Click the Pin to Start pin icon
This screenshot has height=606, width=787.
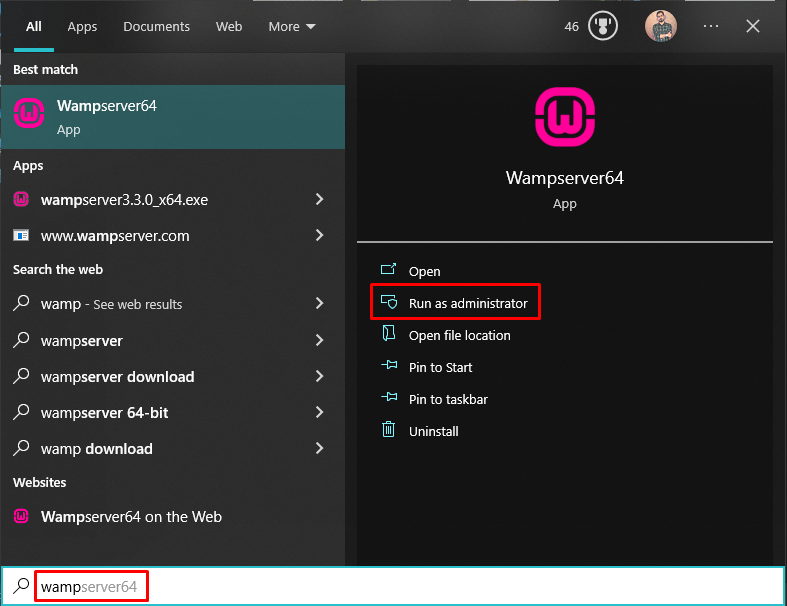pos(389,365)
